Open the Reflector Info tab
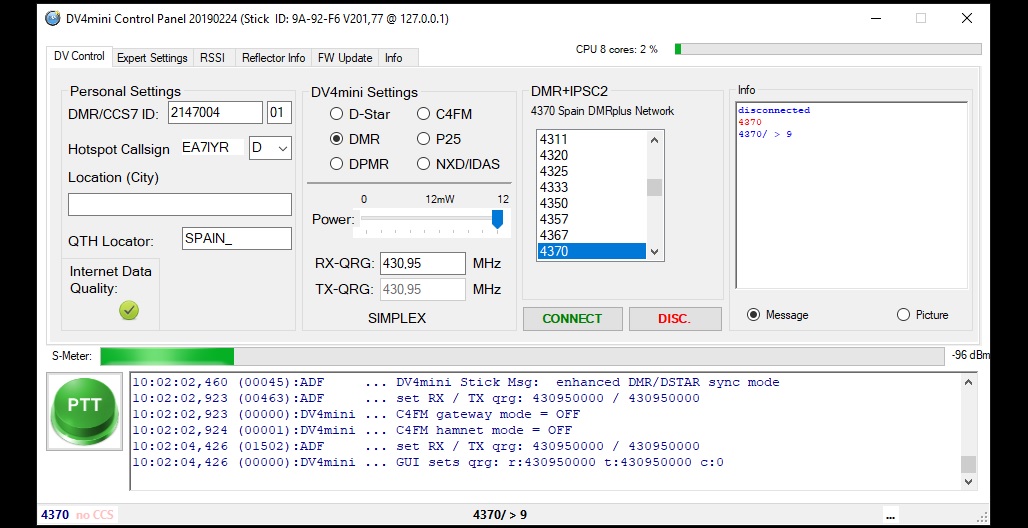 273,58
